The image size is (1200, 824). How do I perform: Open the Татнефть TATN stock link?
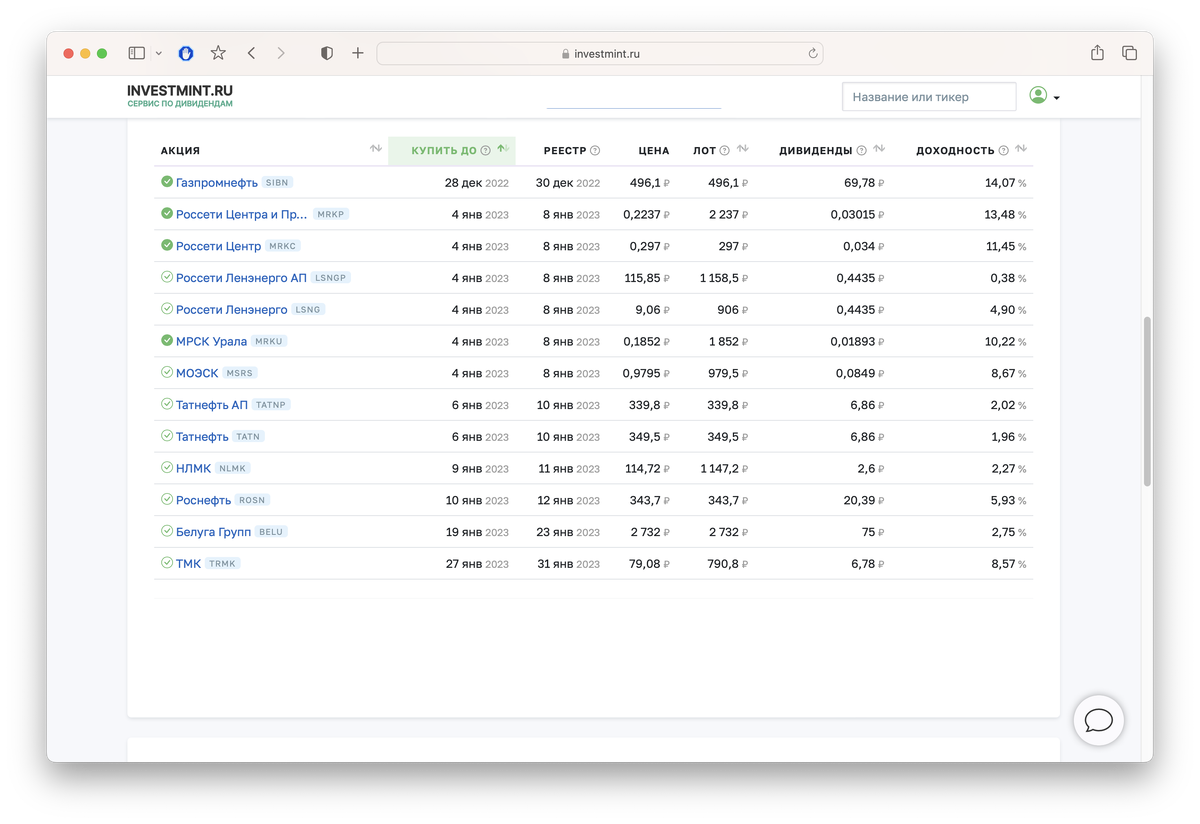click(x=202, y=437)
